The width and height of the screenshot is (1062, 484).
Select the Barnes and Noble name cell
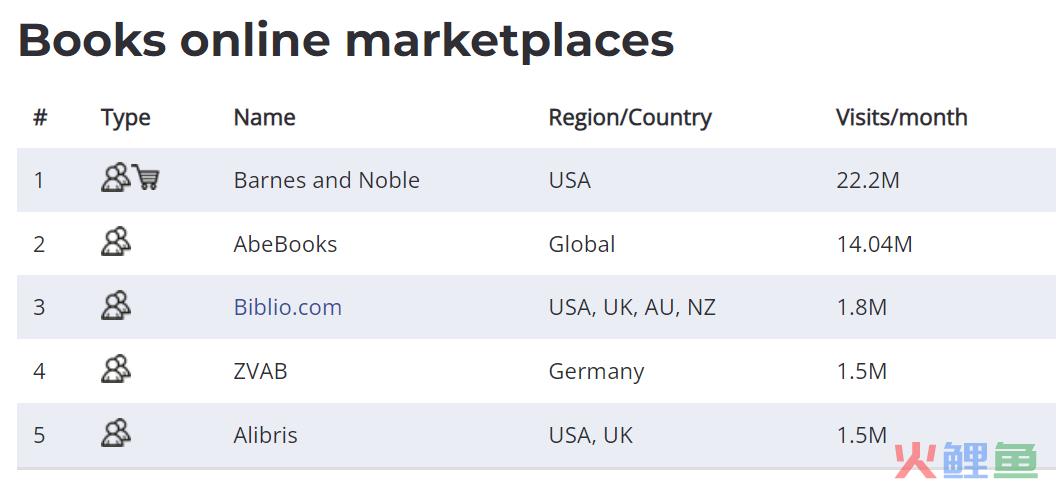[x=326, y=180]
